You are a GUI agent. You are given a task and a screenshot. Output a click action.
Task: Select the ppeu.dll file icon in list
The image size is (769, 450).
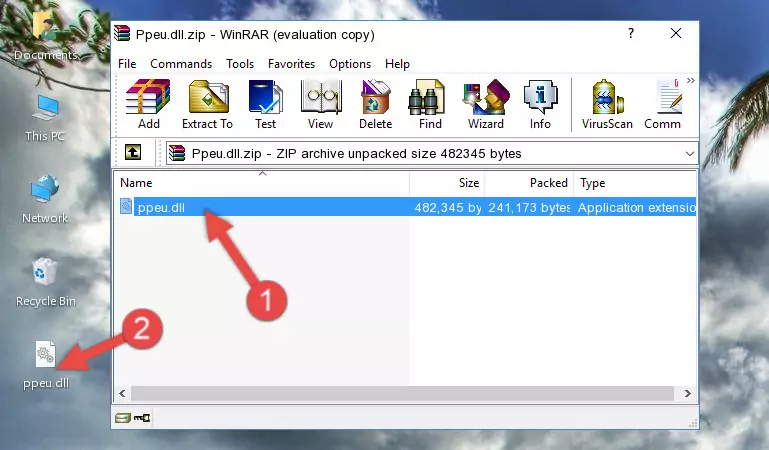click(126, 206)
